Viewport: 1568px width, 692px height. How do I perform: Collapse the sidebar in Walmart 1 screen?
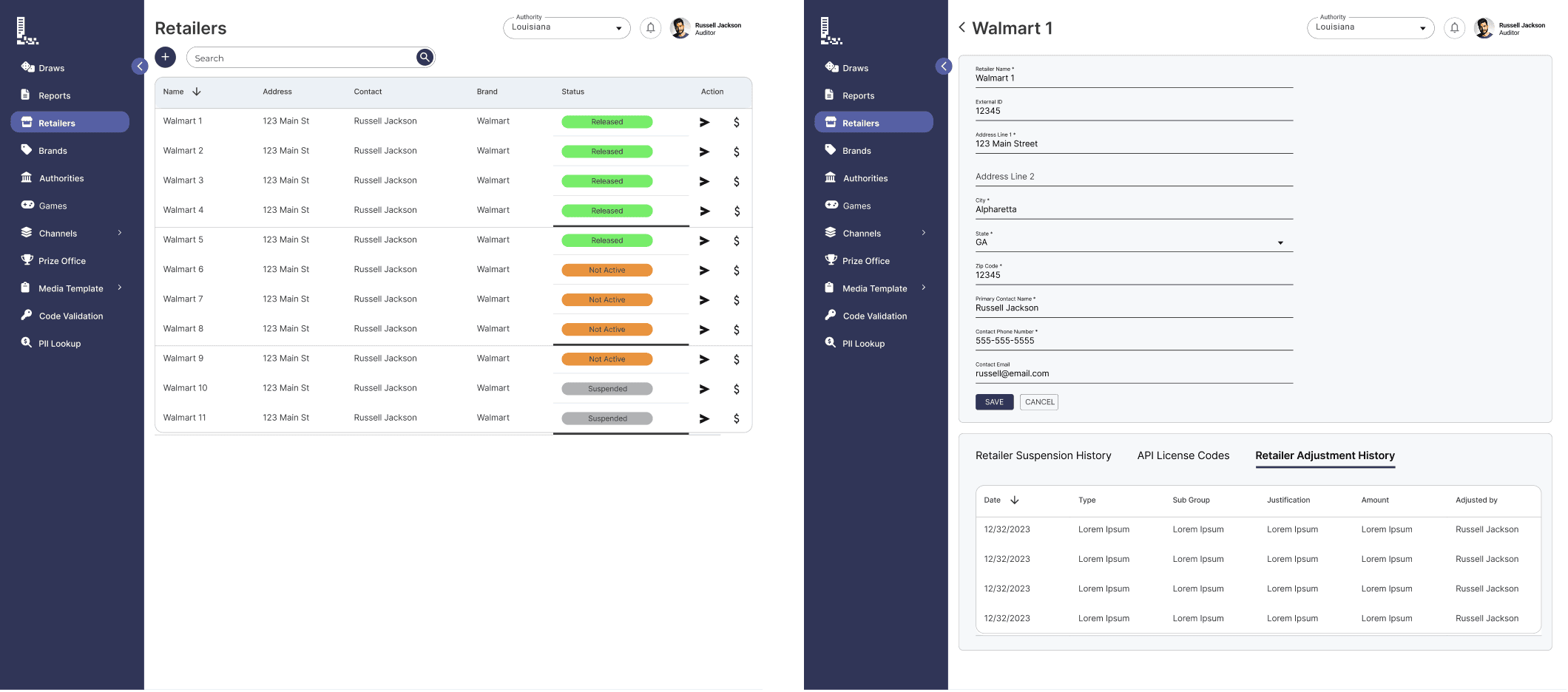tap(944, 67)
